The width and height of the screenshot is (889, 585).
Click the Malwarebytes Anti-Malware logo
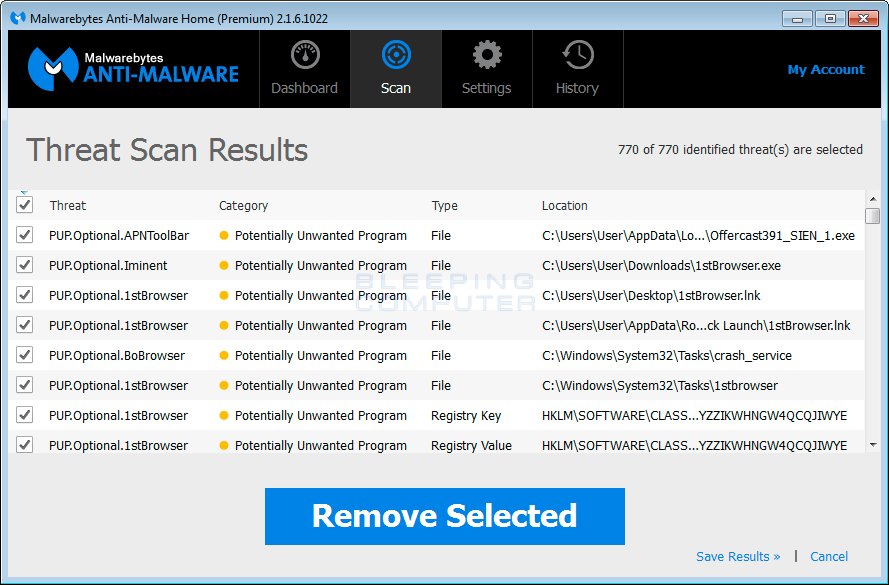[133, 69]
